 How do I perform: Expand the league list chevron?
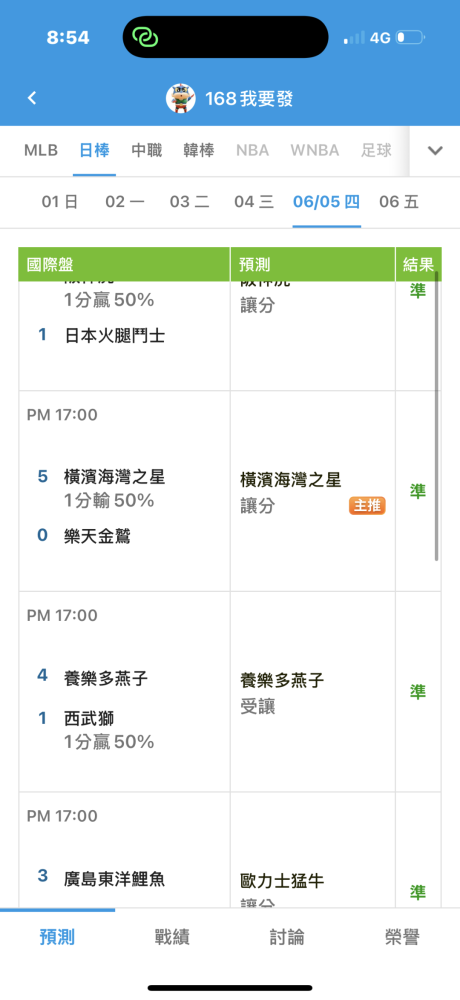(x=435, y=151)
